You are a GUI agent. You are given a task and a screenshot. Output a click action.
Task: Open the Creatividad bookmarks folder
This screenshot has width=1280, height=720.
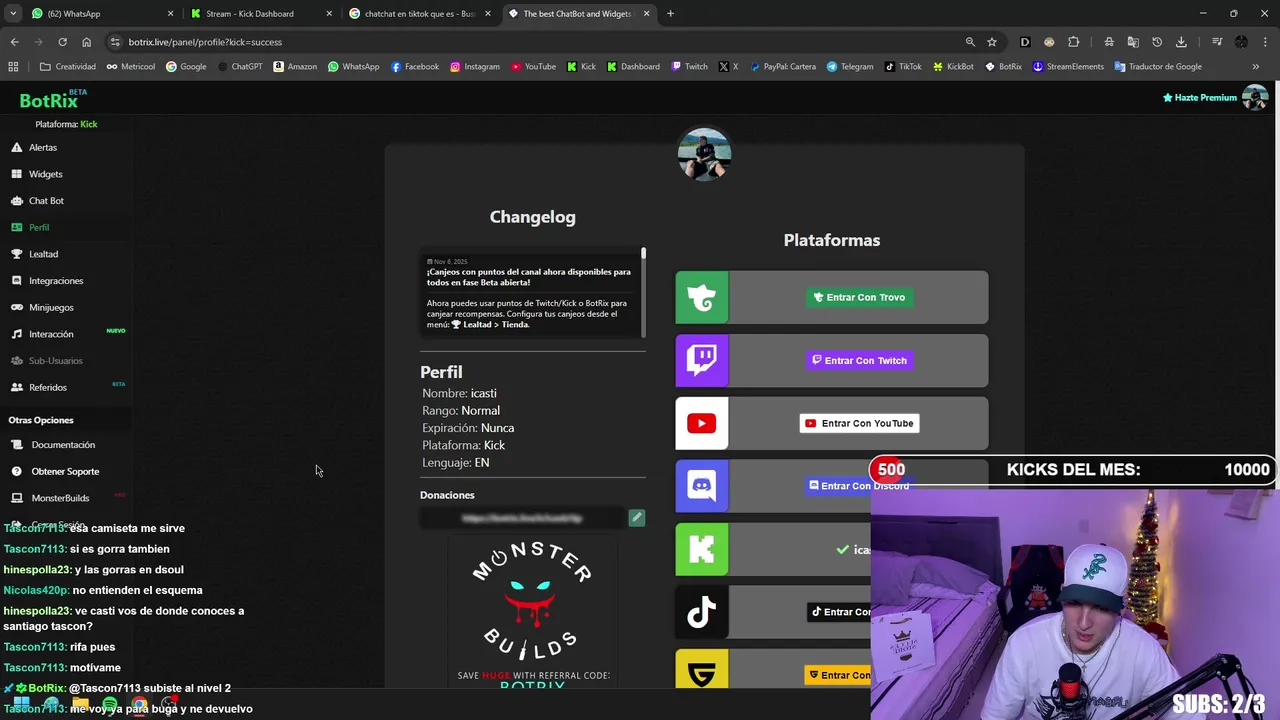(x=68, y=67)
